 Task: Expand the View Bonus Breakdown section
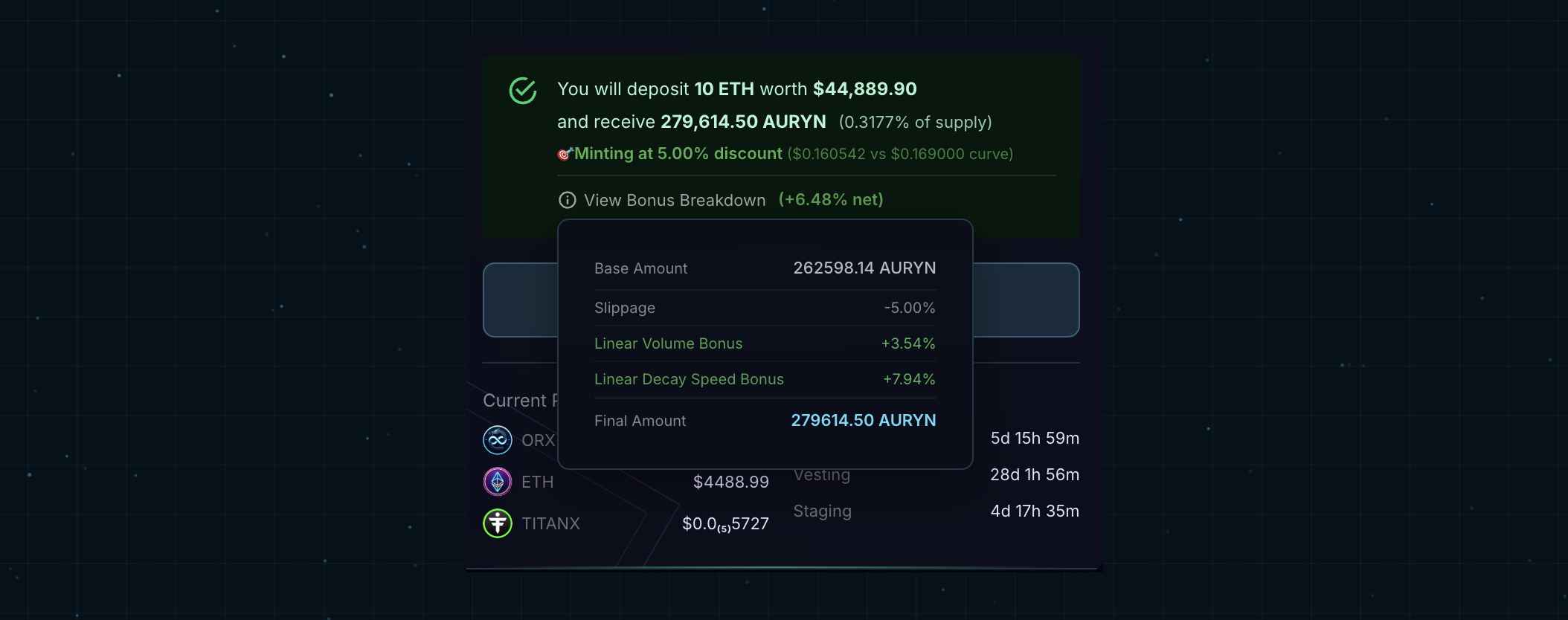pos(674,200)
